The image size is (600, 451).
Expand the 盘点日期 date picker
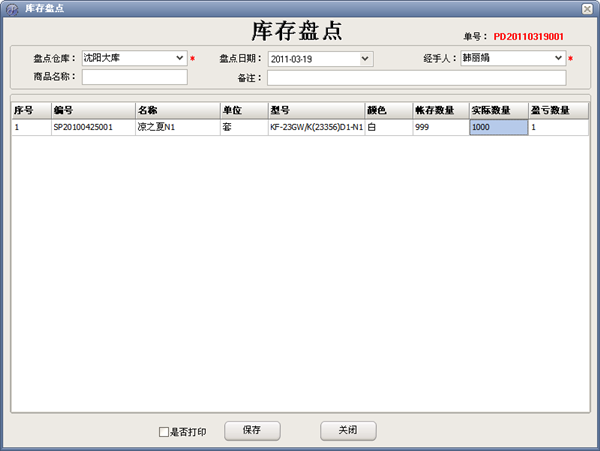tap(365, 59)
